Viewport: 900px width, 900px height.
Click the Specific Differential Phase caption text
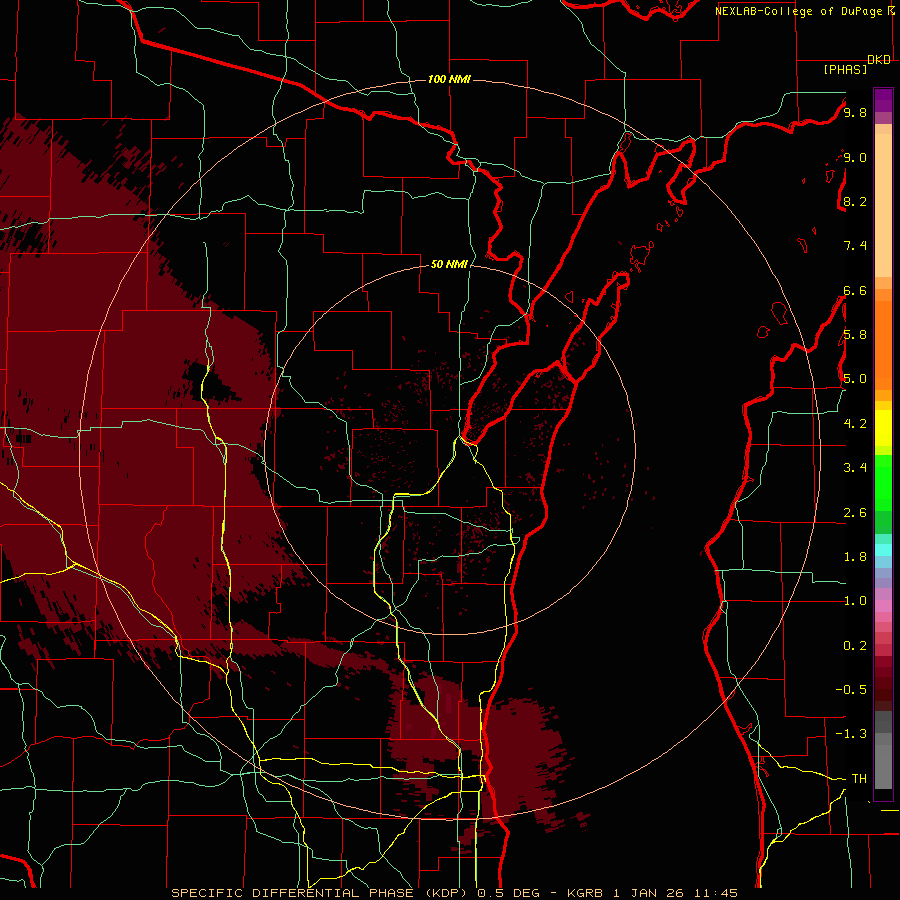pos(455,893)
